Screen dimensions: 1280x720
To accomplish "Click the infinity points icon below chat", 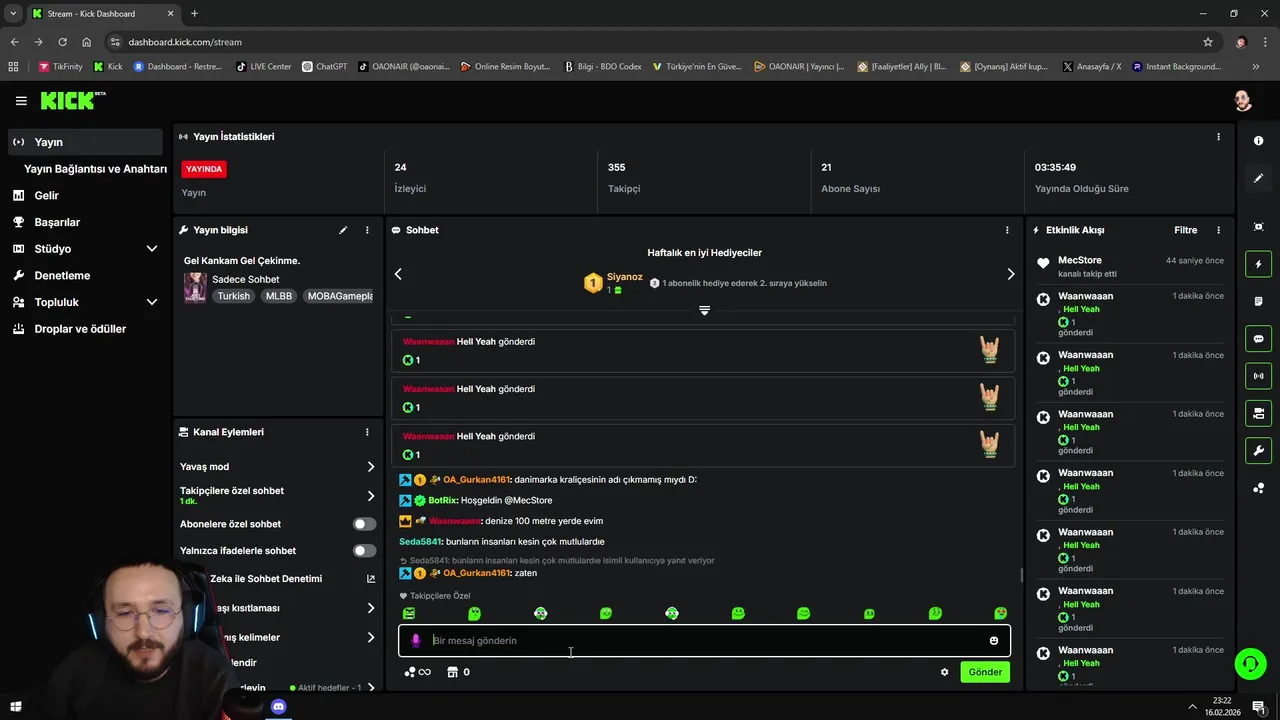I will [418, 672].
